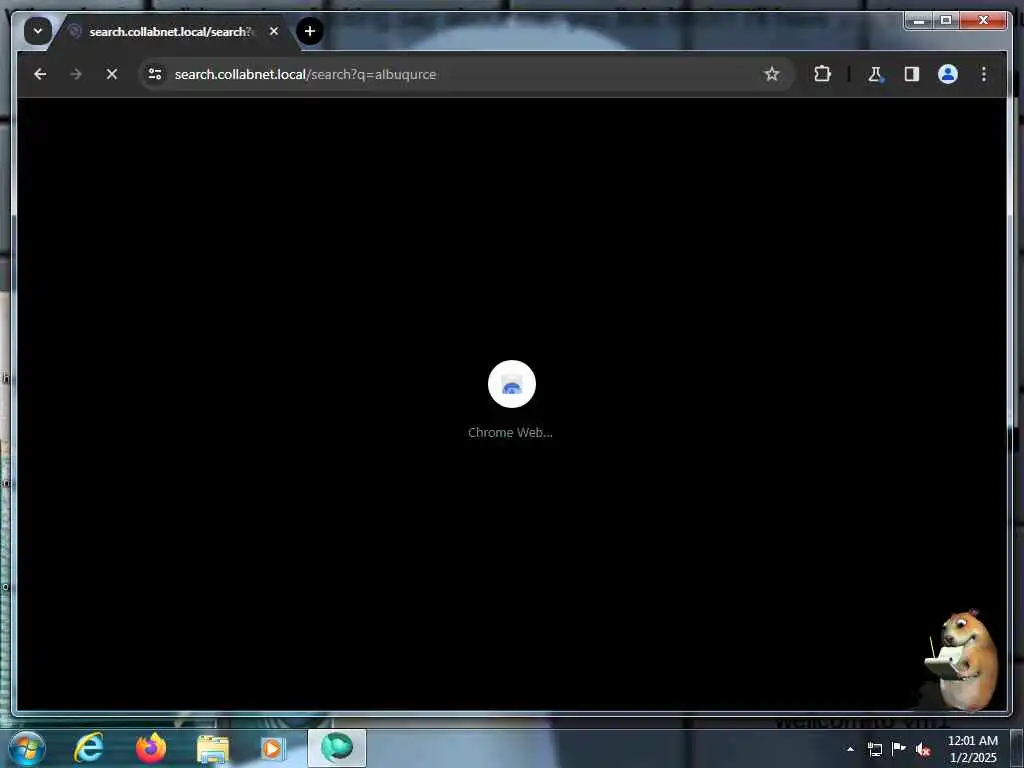Select the search.collabnet.local tab
The image size is (1024, 768).
click(173, 31)
